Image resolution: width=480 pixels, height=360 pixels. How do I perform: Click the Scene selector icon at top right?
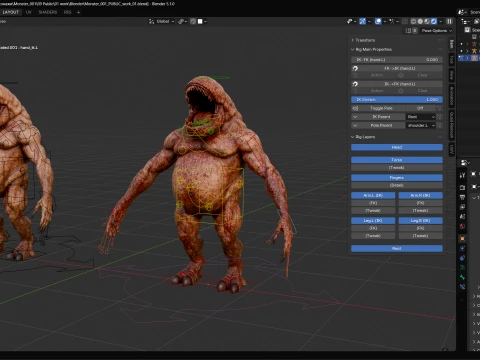tap(462, 12)
